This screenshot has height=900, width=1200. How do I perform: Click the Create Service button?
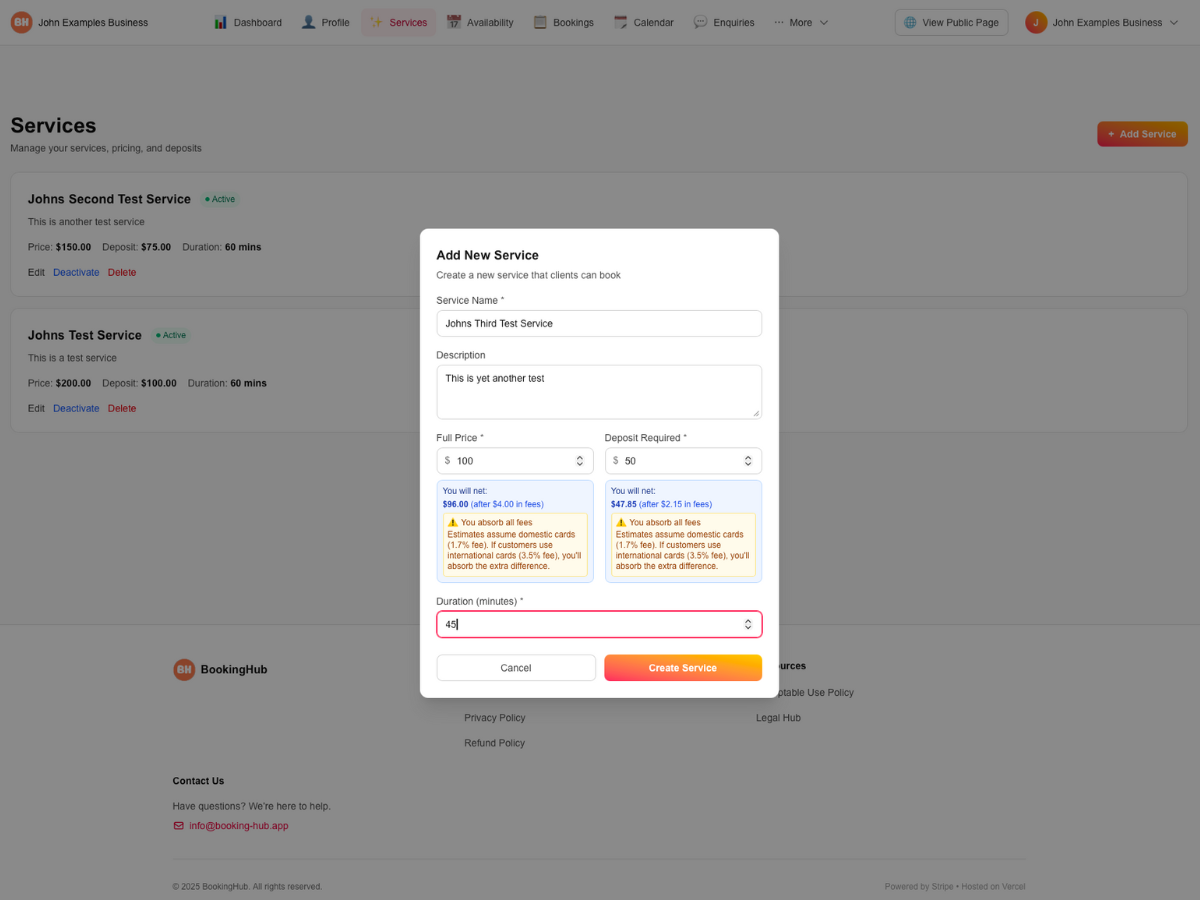pyautogui.click(x=683, y=667)
